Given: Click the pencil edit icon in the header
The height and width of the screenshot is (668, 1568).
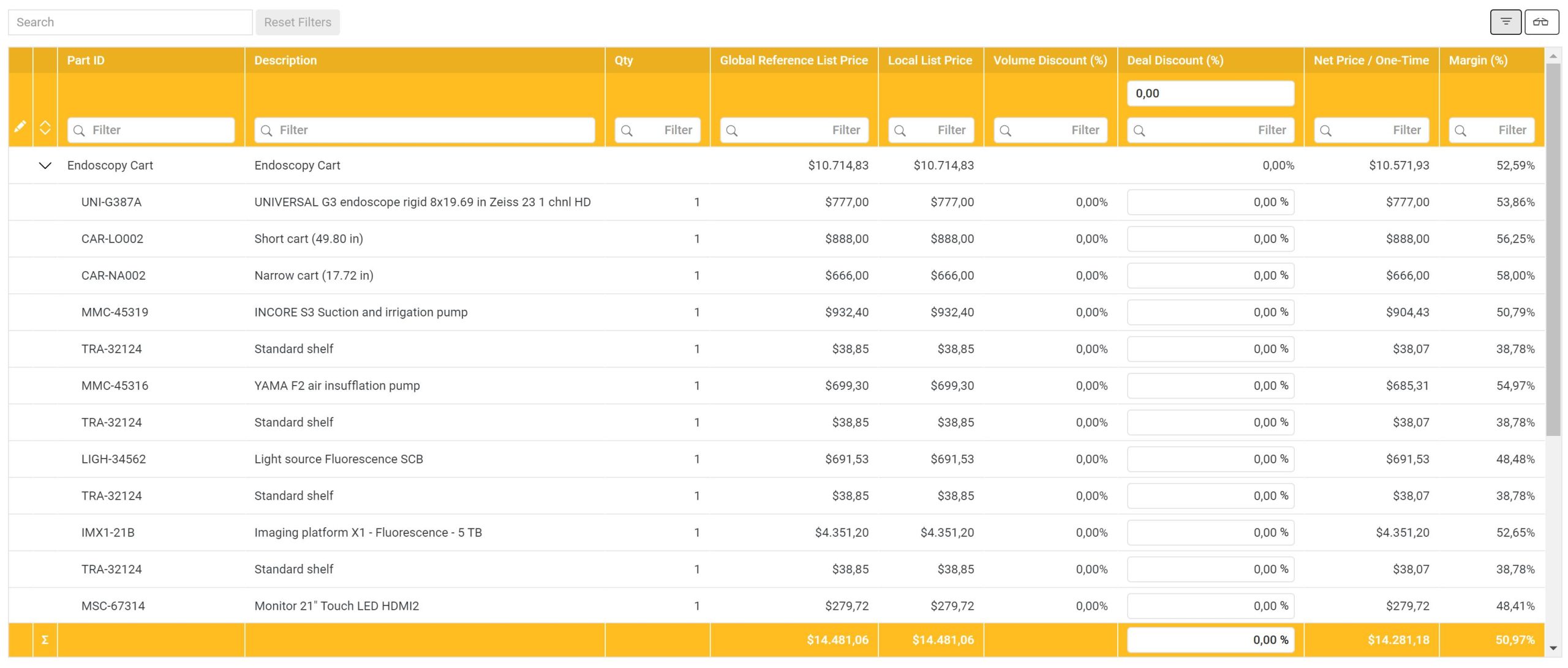Looking at the screenshot, I should [20, 126].
